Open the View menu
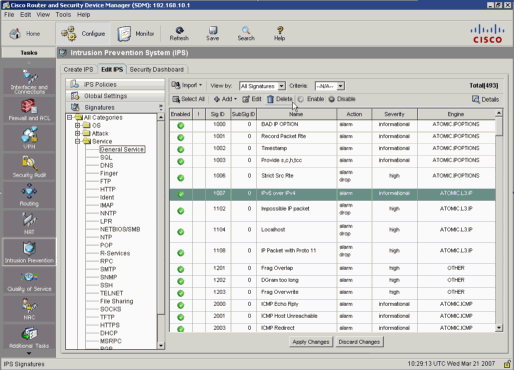514x370 pixels. pos(43,15)
